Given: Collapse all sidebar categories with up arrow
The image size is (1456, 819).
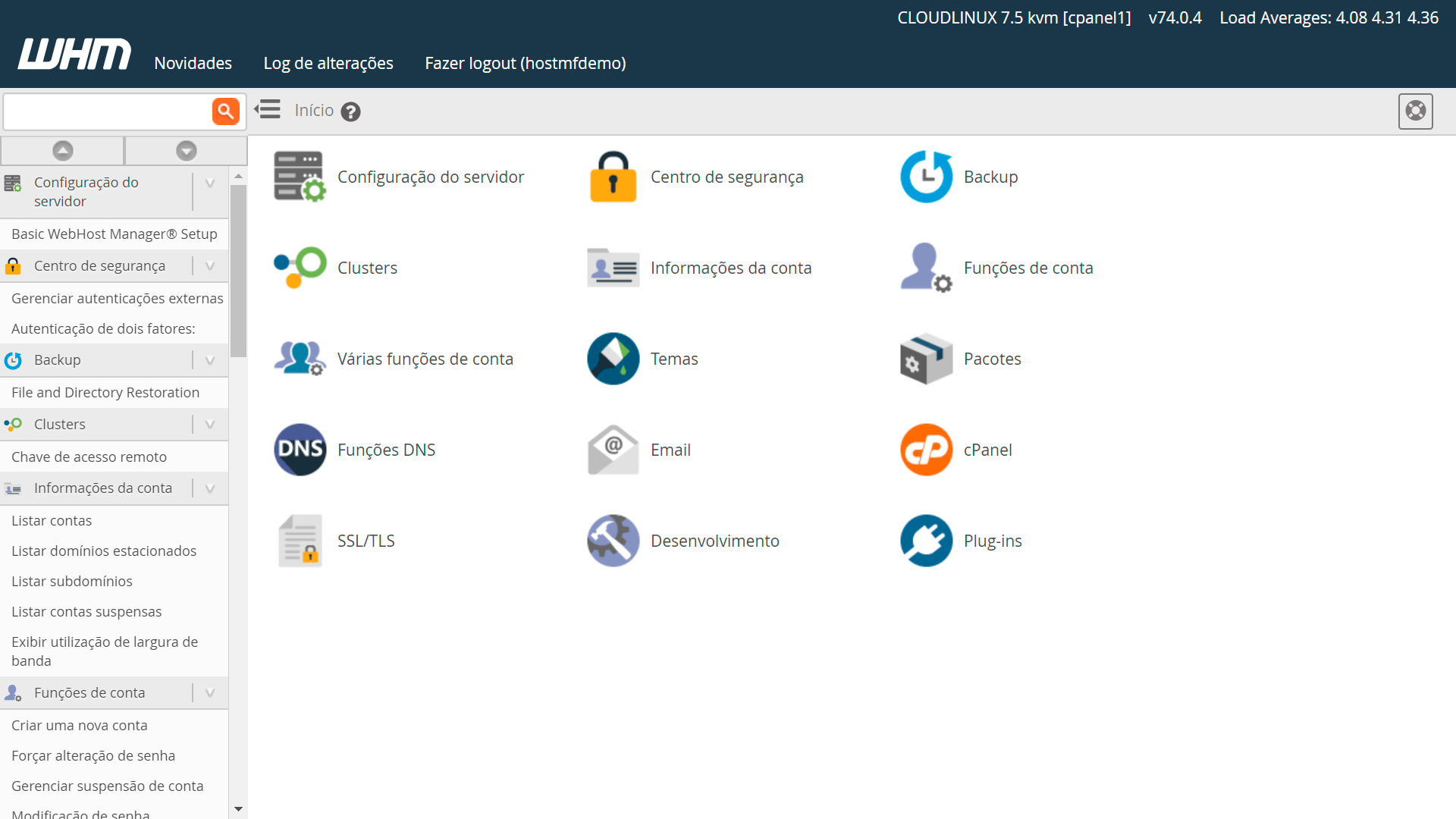Looking at the screenshot, I should [63, 151].
